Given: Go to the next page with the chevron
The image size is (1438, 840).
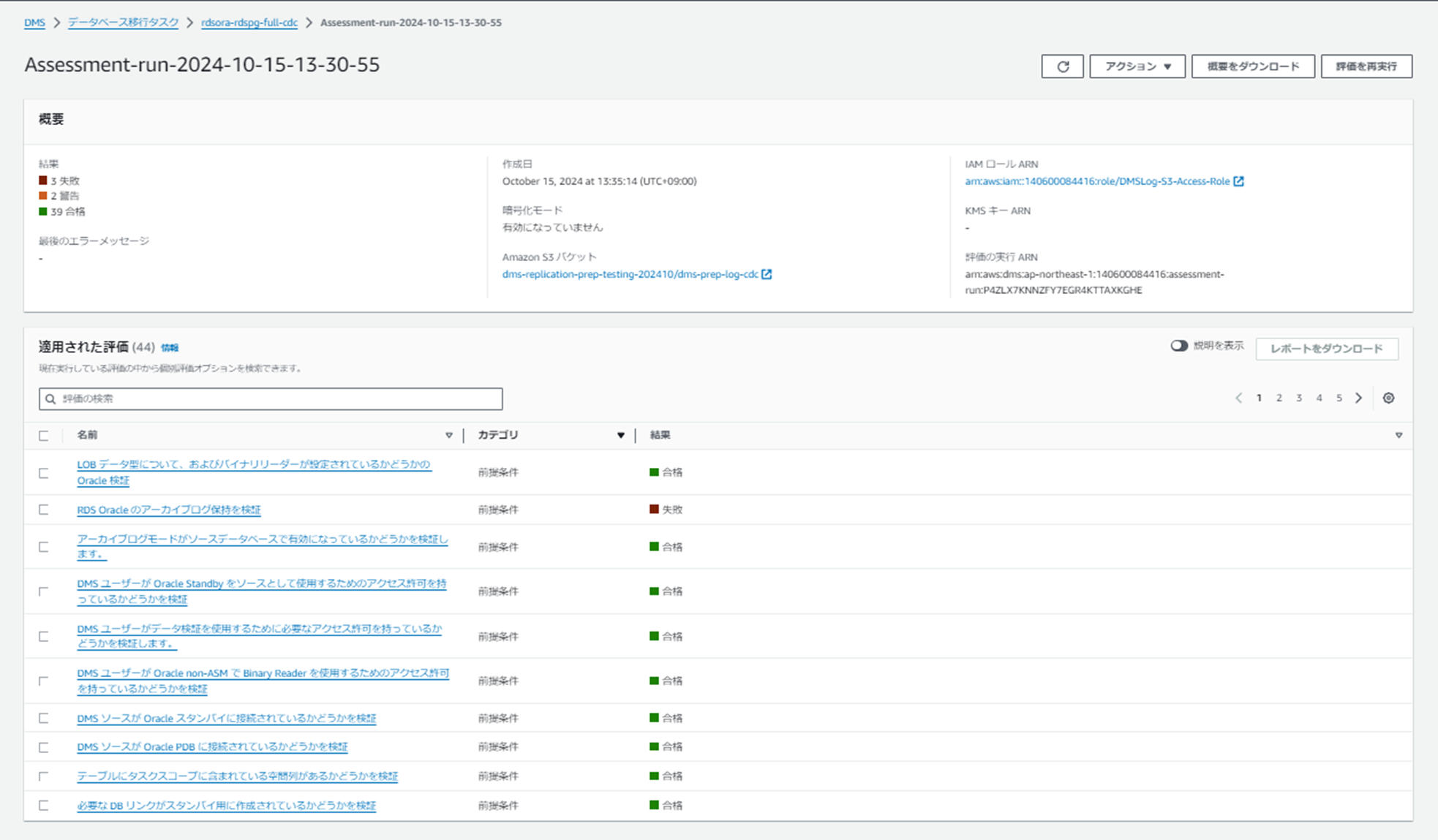Looking at the screenshot, I should [x=1358, y=398].
